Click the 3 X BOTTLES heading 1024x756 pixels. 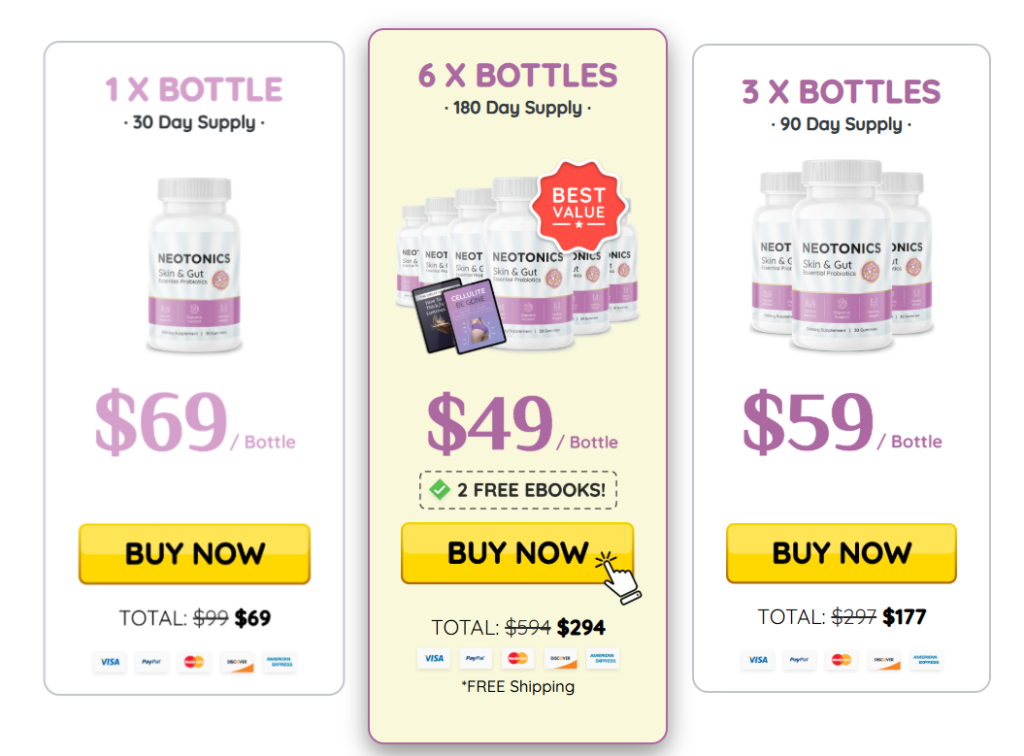841,92
